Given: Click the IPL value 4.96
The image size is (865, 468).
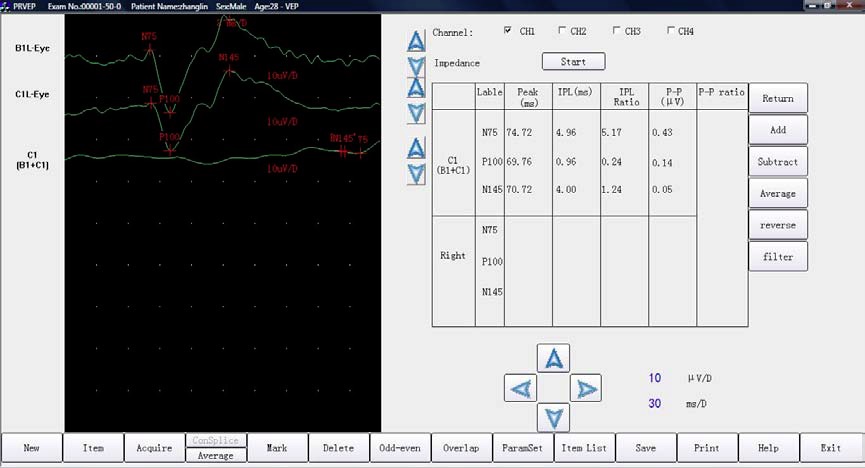Looking at the screenshot, I should point(566,132).
